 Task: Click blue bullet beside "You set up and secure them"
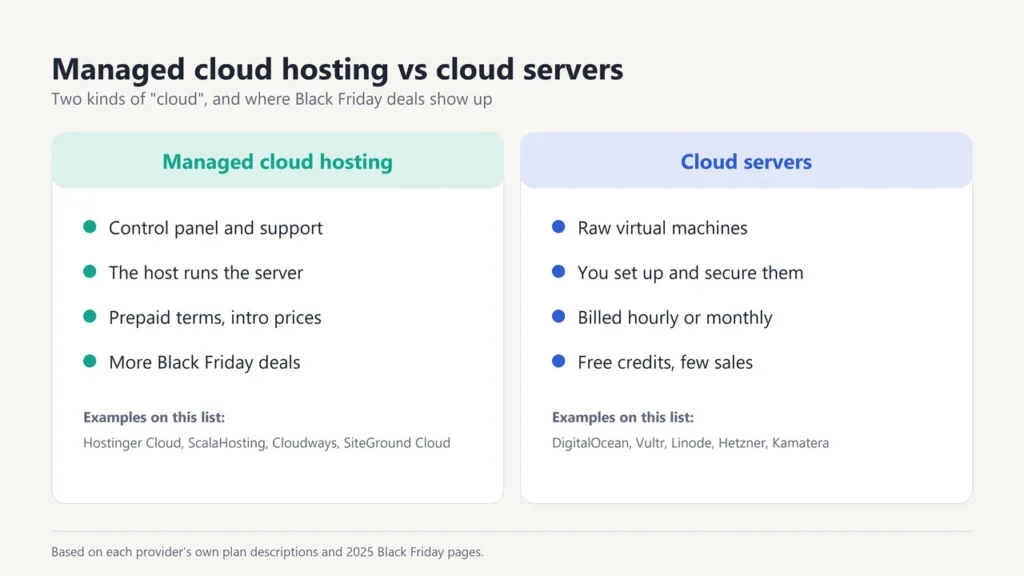click(x=558, y=272)
